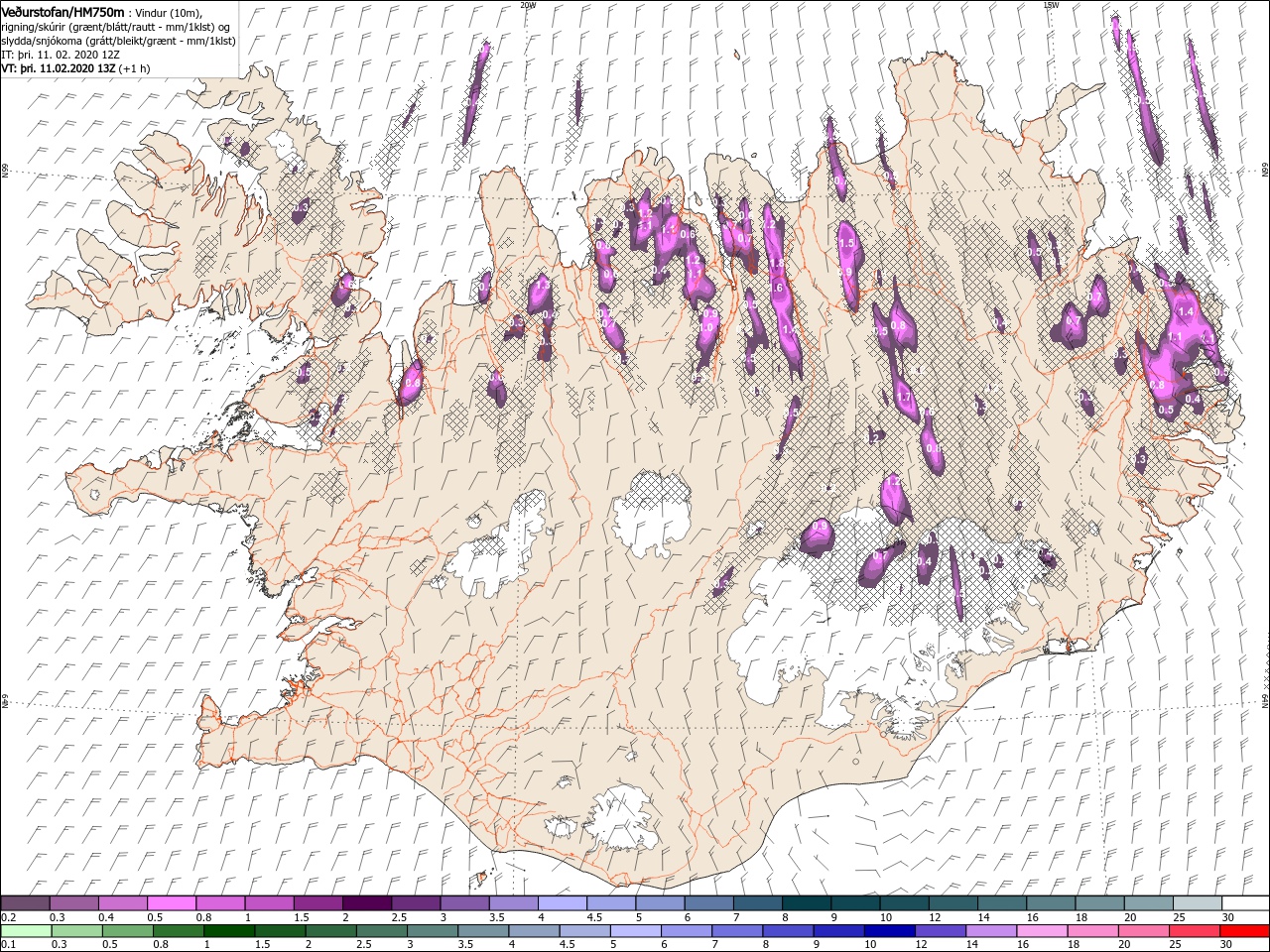The image size is (1270, 952).
Task: Click upper legend dark purple swatch between 2 and 2.5
Action: 366,903
